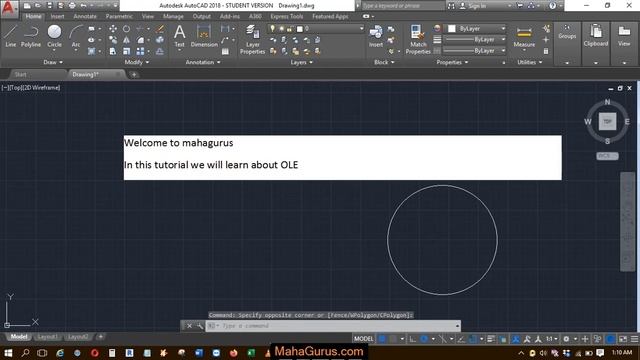Image resolution: width=640 pixels, height=360 pixels.
Task: Click the Mirror tool icon
Action: coord(127,40)
